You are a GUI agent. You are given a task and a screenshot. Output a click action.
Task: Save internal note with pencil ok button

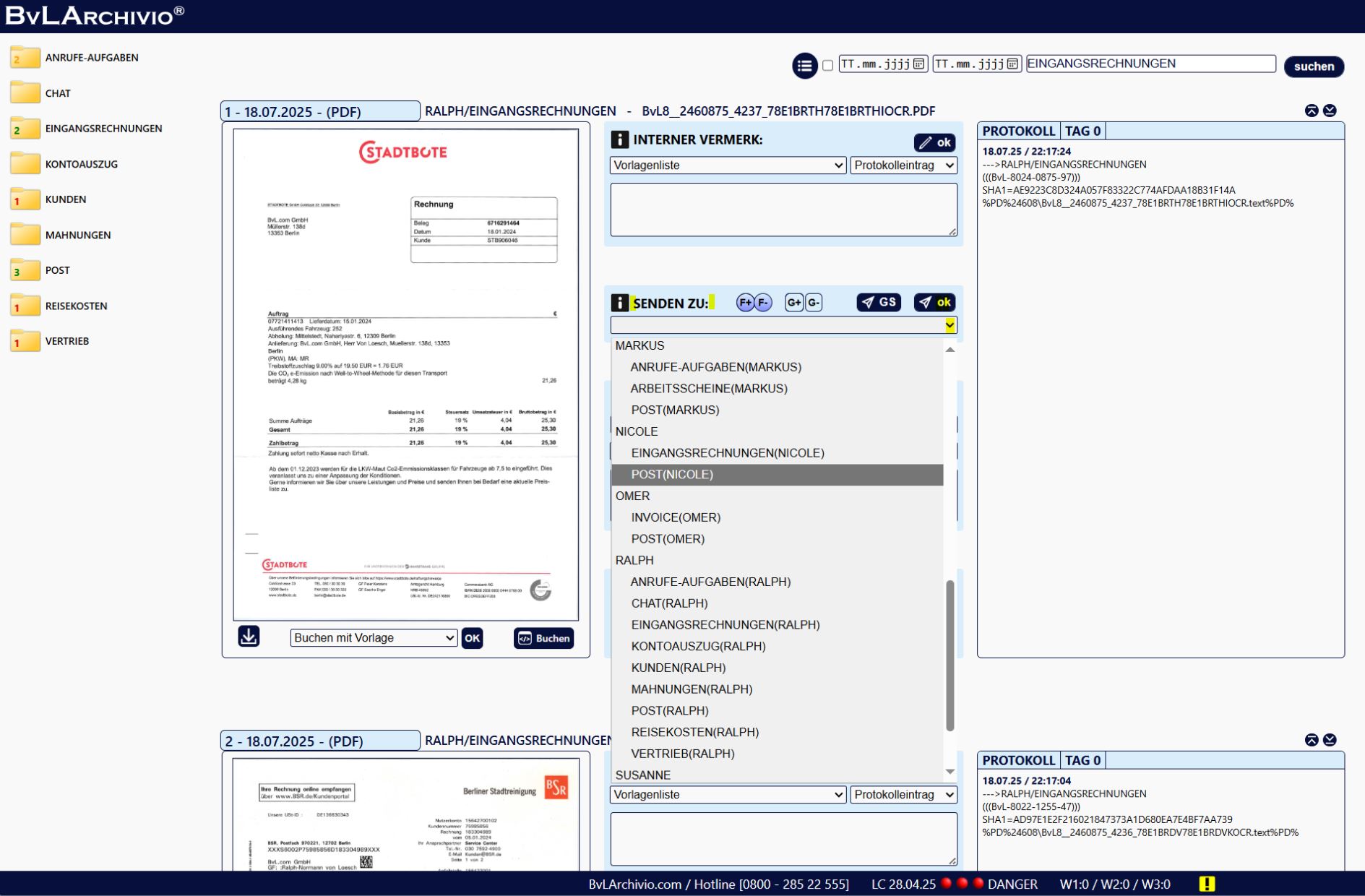(934, 142)
